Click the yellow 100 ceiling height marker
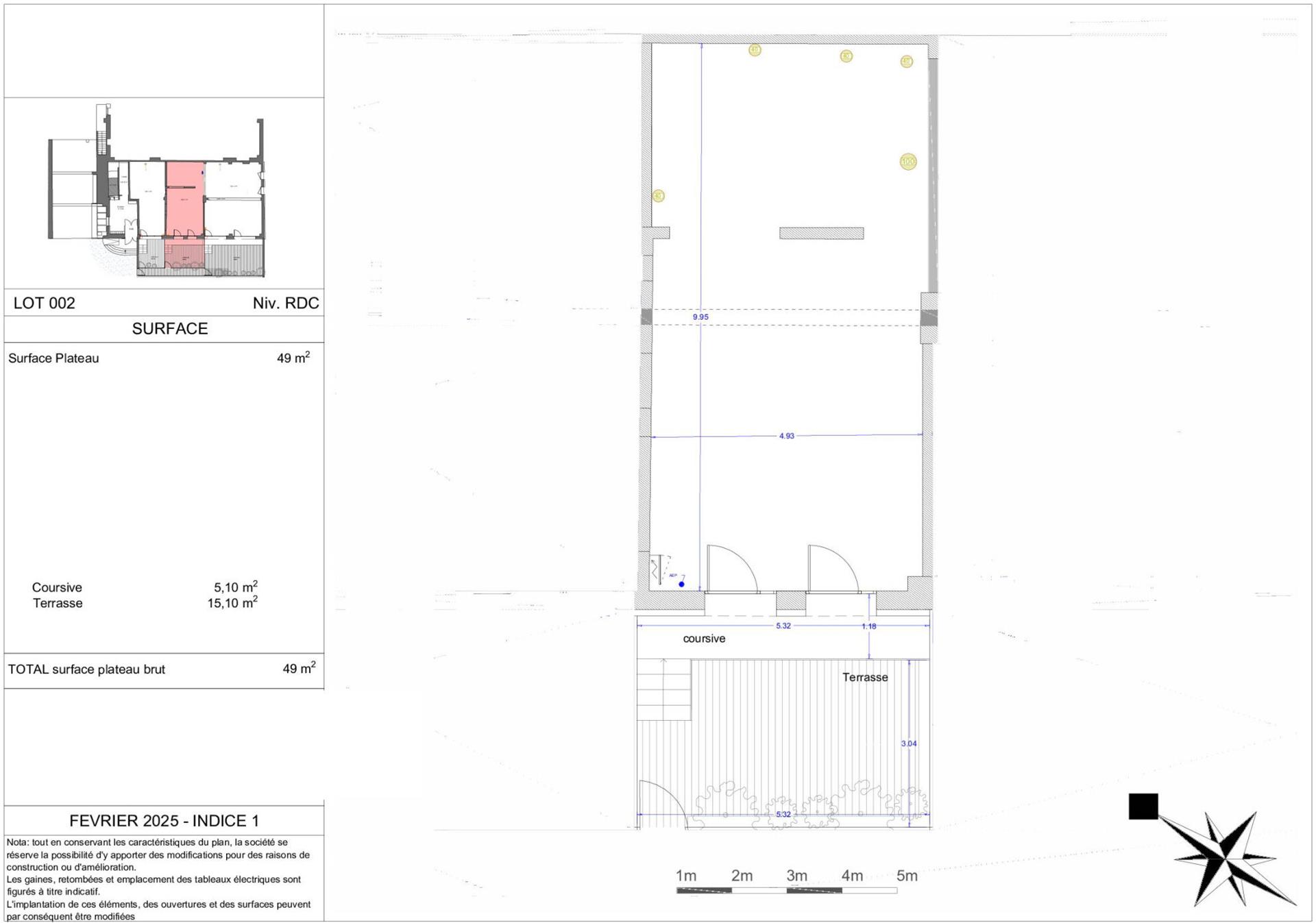The height and width of the screenshot is (923, 1316). click(907, 162)
